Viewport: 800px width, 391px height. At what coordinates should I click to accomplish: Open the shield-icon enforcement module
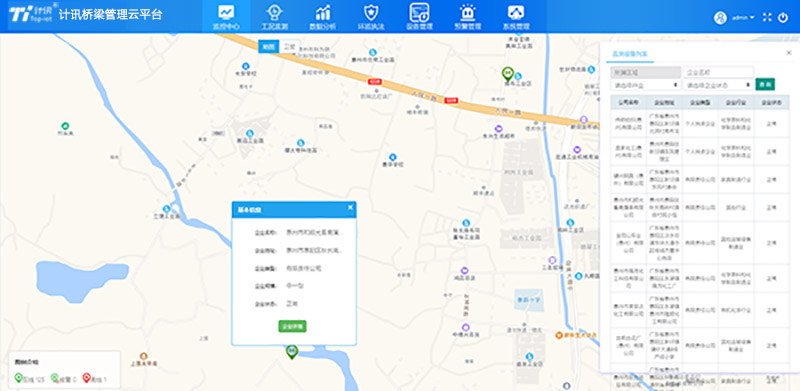[370, 17]
